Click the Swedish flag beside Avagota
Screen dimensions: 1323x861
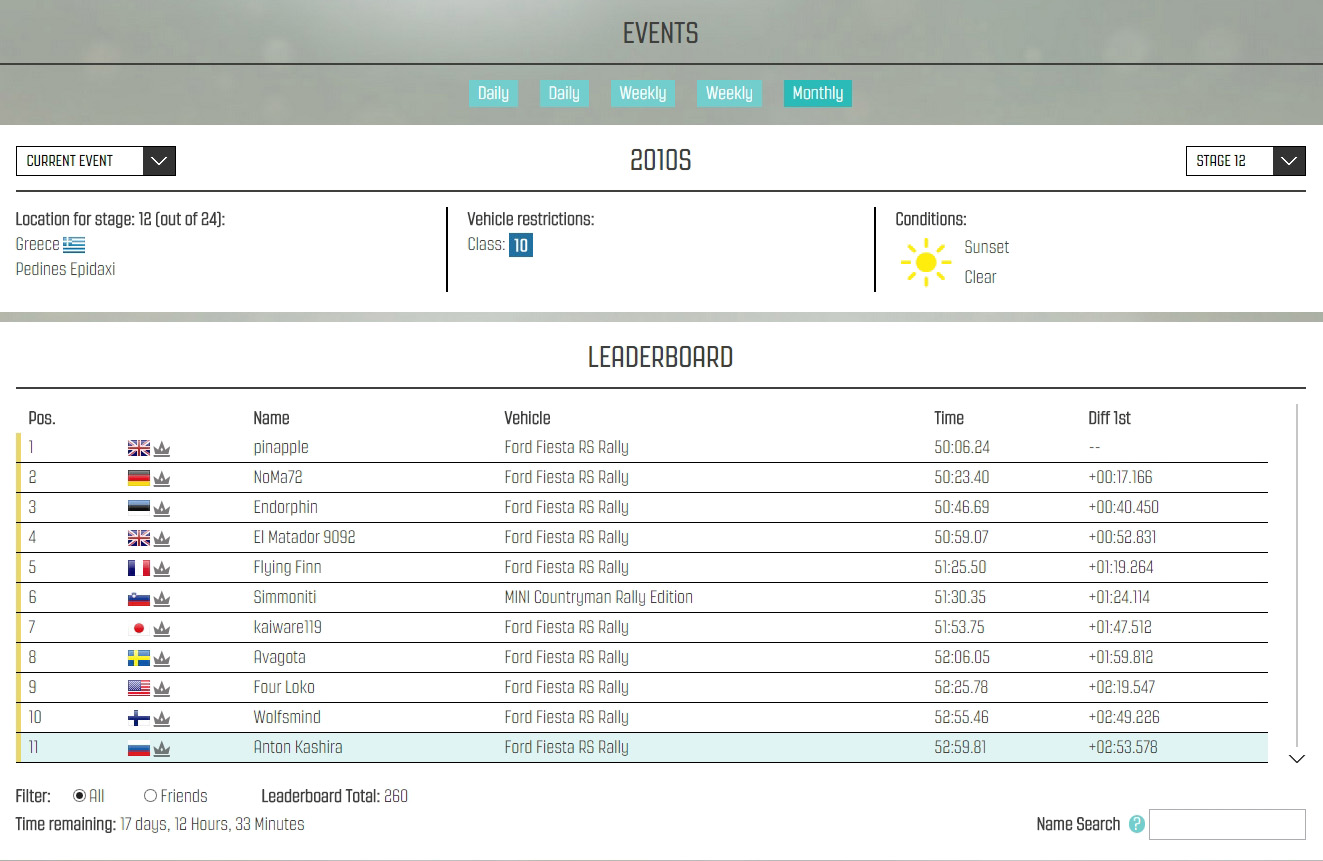pyautogui.click(x=139, y=658)
